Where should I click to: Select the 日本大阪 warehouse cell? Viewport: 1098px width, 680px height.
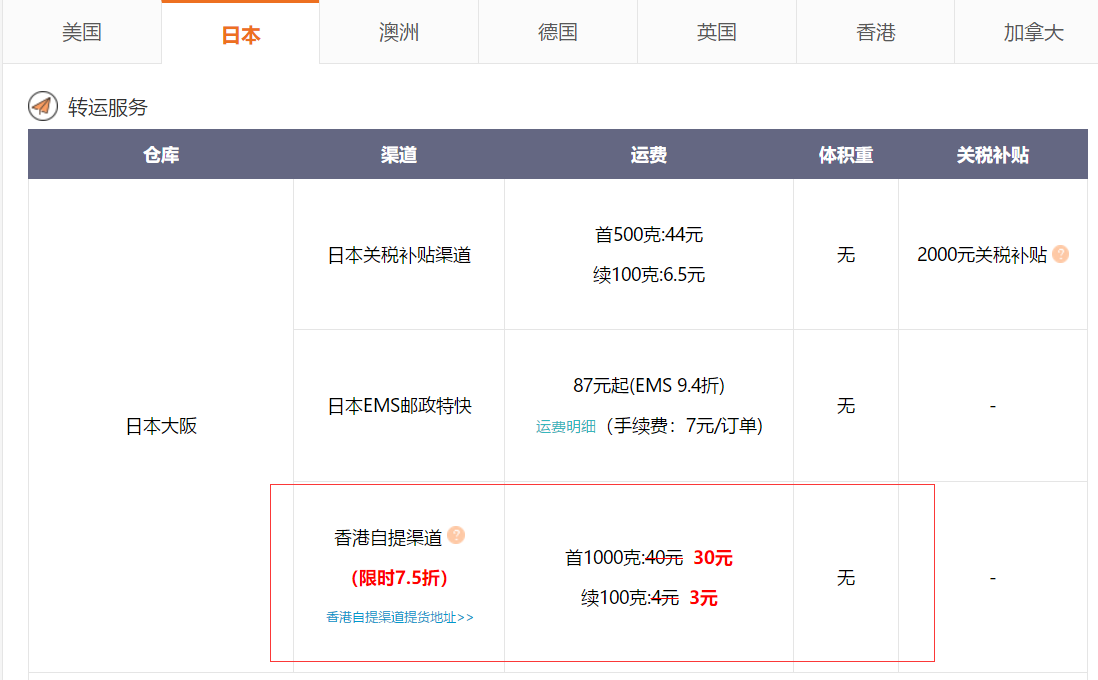click(161, 426)
